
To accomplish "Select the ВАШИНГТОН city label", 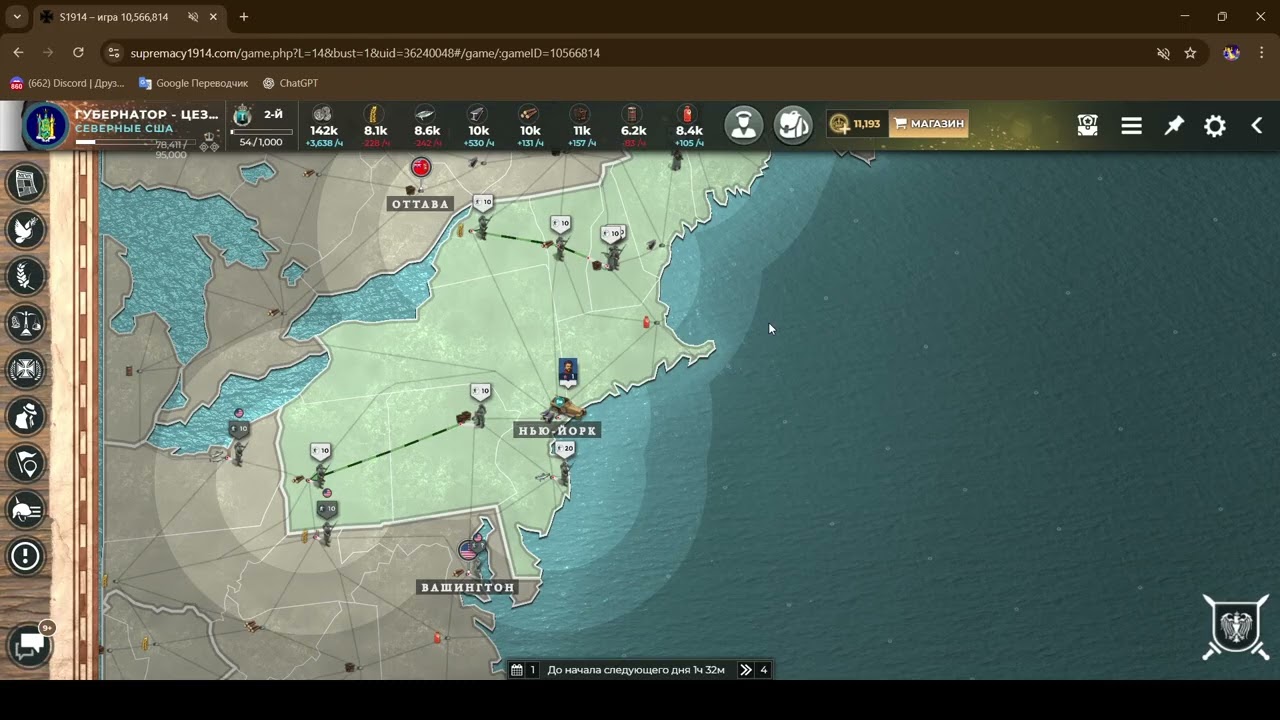I will [468, 588].
